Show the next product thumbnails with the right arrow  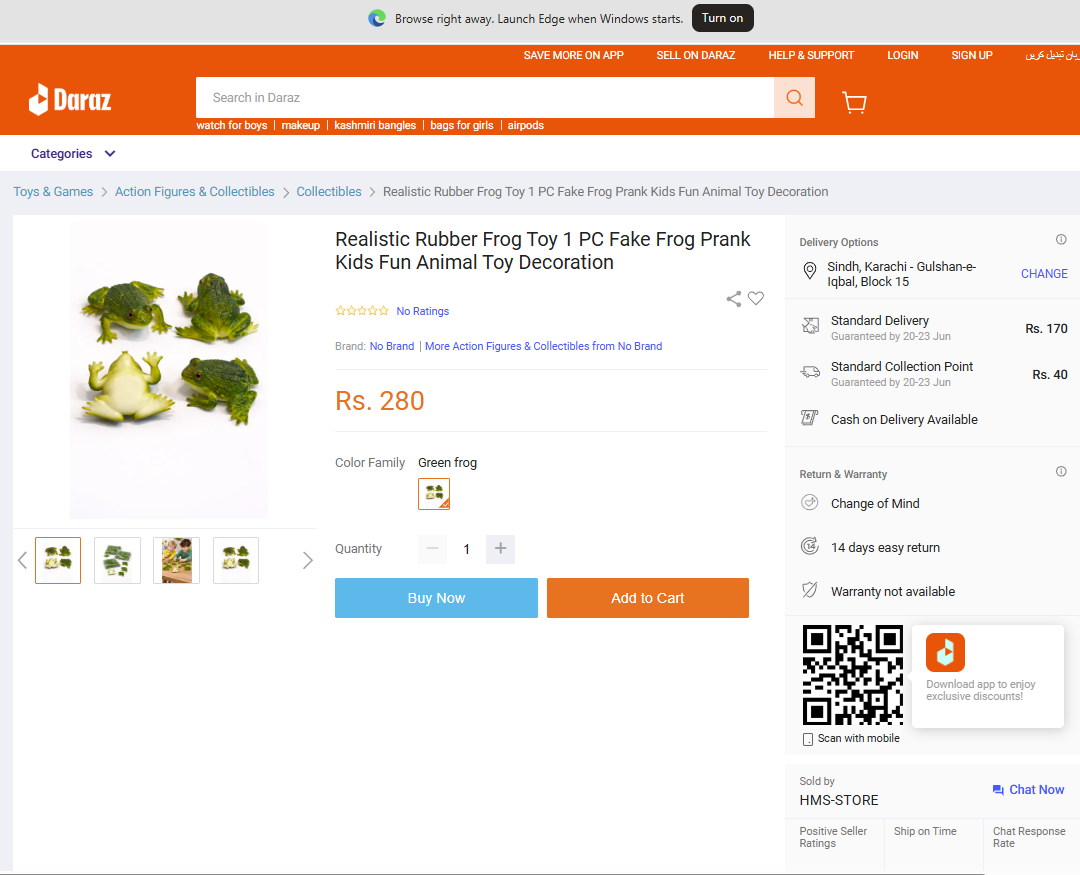click(307, 560)
